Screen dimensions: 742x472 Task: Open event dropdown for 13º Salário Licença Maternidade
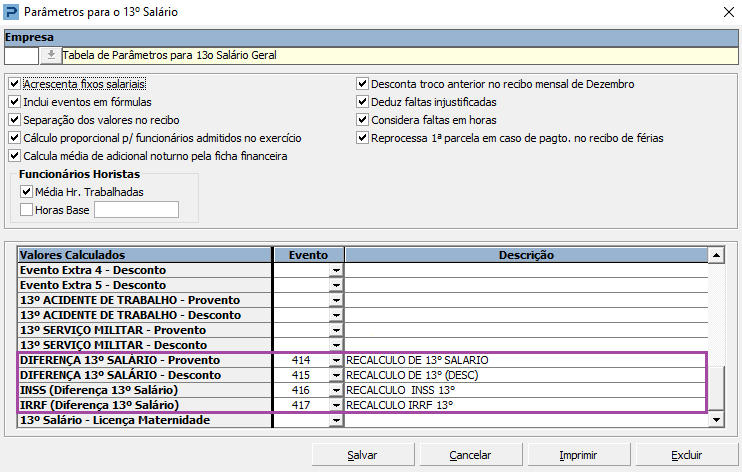point(336,420)
